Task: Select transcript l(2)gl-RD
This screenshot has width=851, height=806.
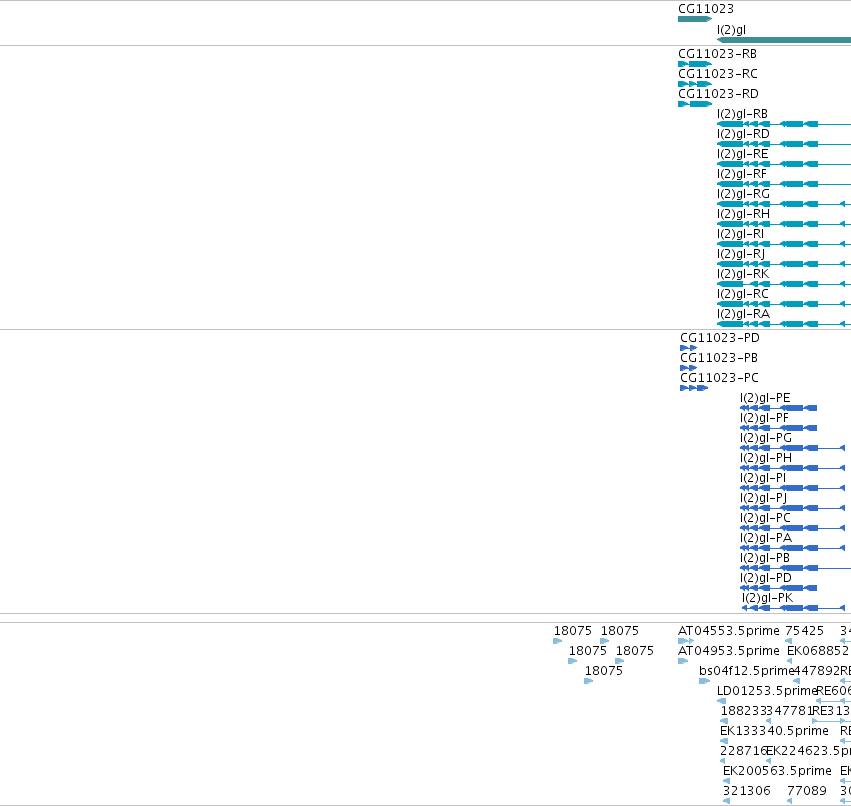Action: 784,144
